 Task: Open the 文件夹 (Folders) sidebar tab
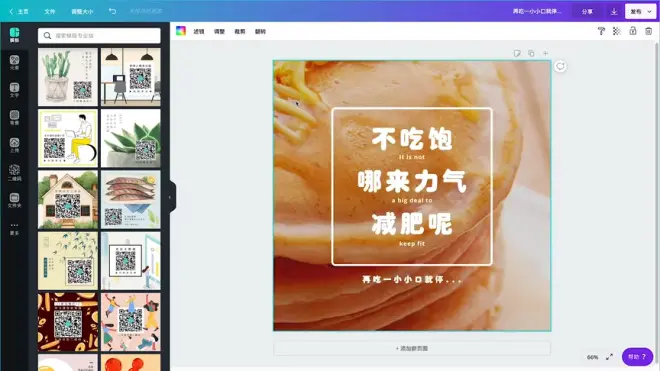14,200
